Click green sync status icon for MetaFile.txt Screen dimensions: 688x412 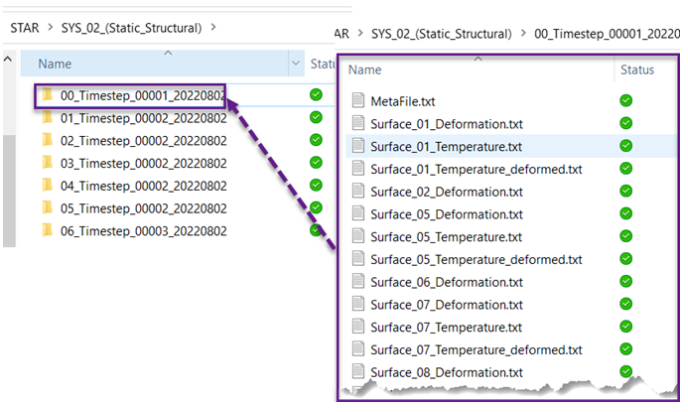point(626,101)
